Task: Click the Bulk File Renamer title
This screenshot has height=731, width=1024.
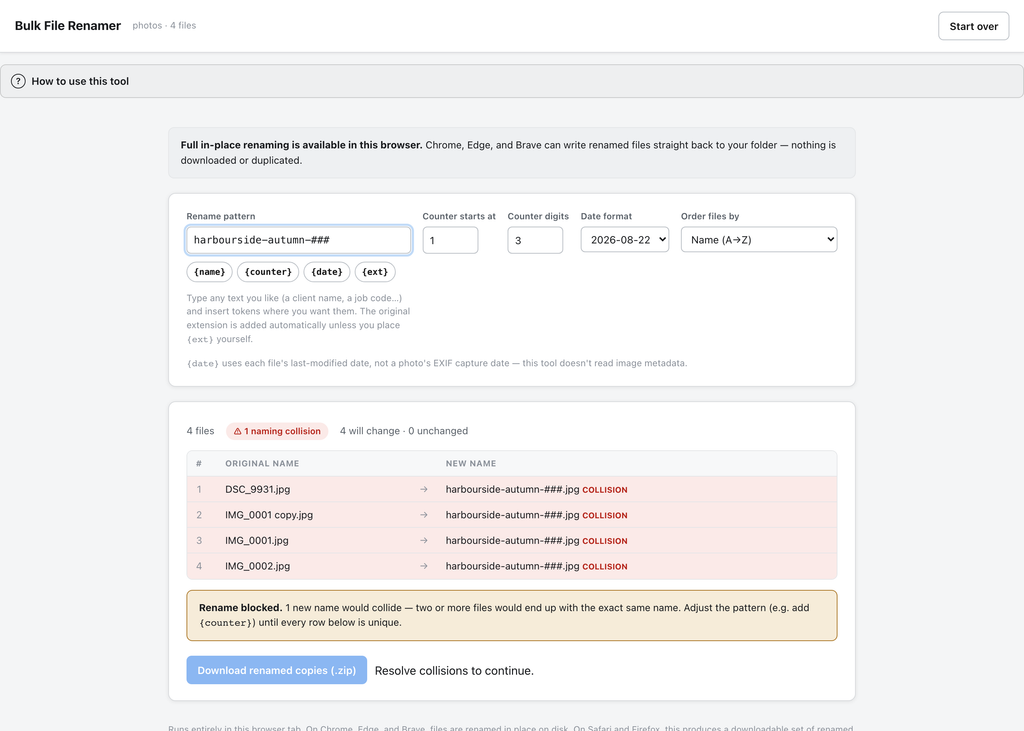Action: click(x=68, y=25)
